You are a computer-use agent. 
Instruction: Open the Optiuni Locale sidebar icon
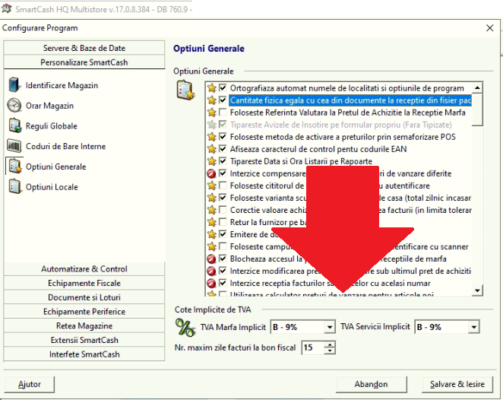coord(14,187)
